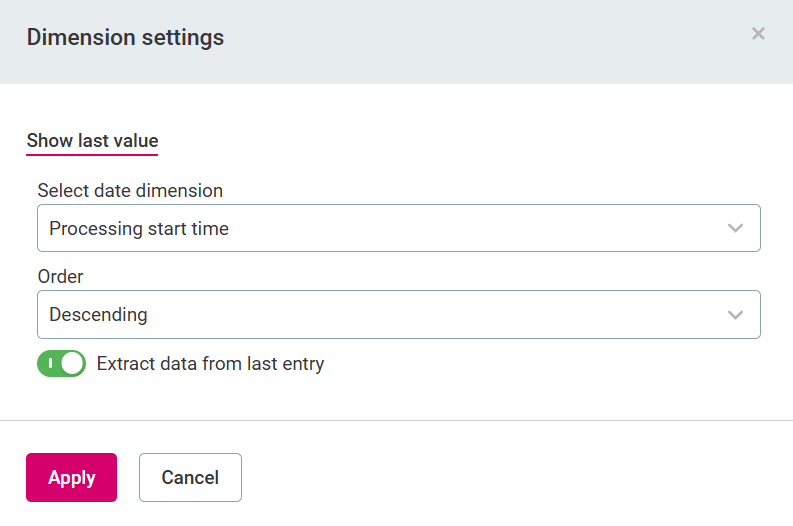
Task: Click the pink underline beneath Show last value
Action: click(92, 155)
